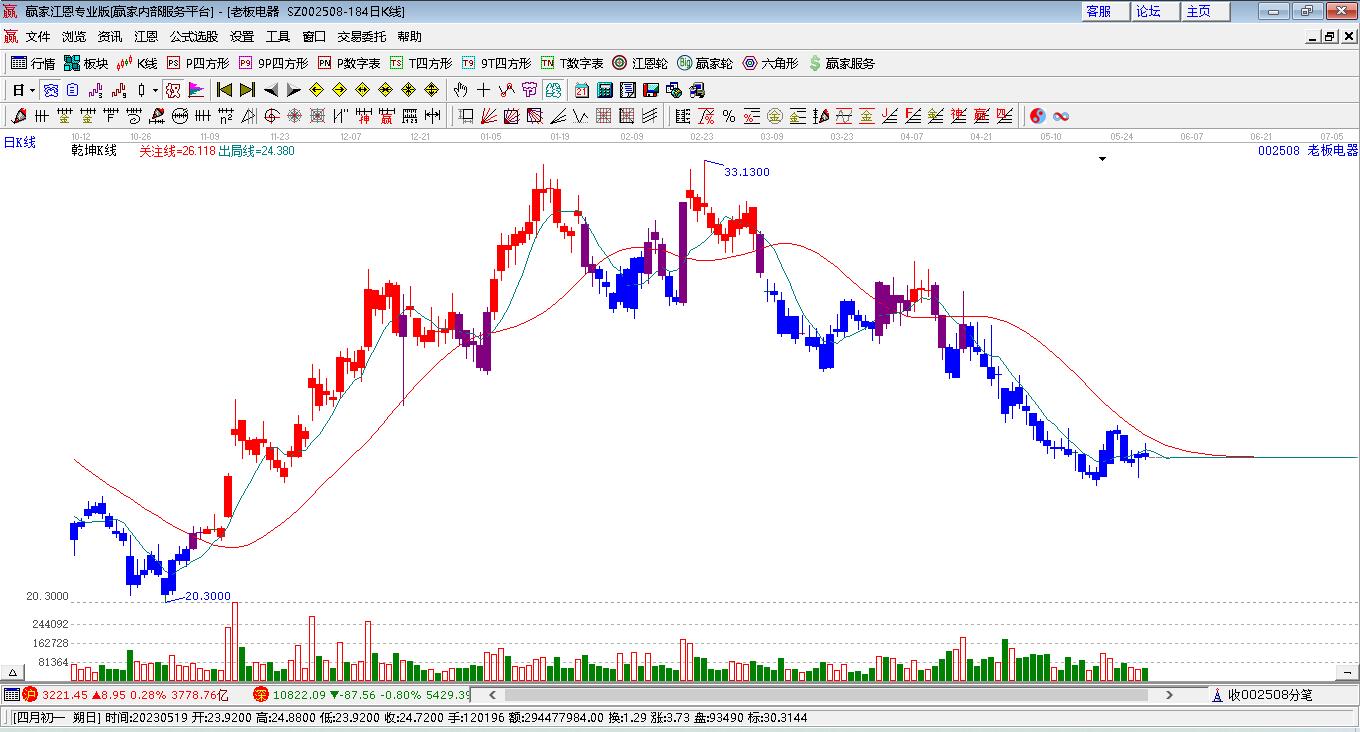Click the black right arrow icon
This screenshot has height=732, width=1360.
point(293,90)
